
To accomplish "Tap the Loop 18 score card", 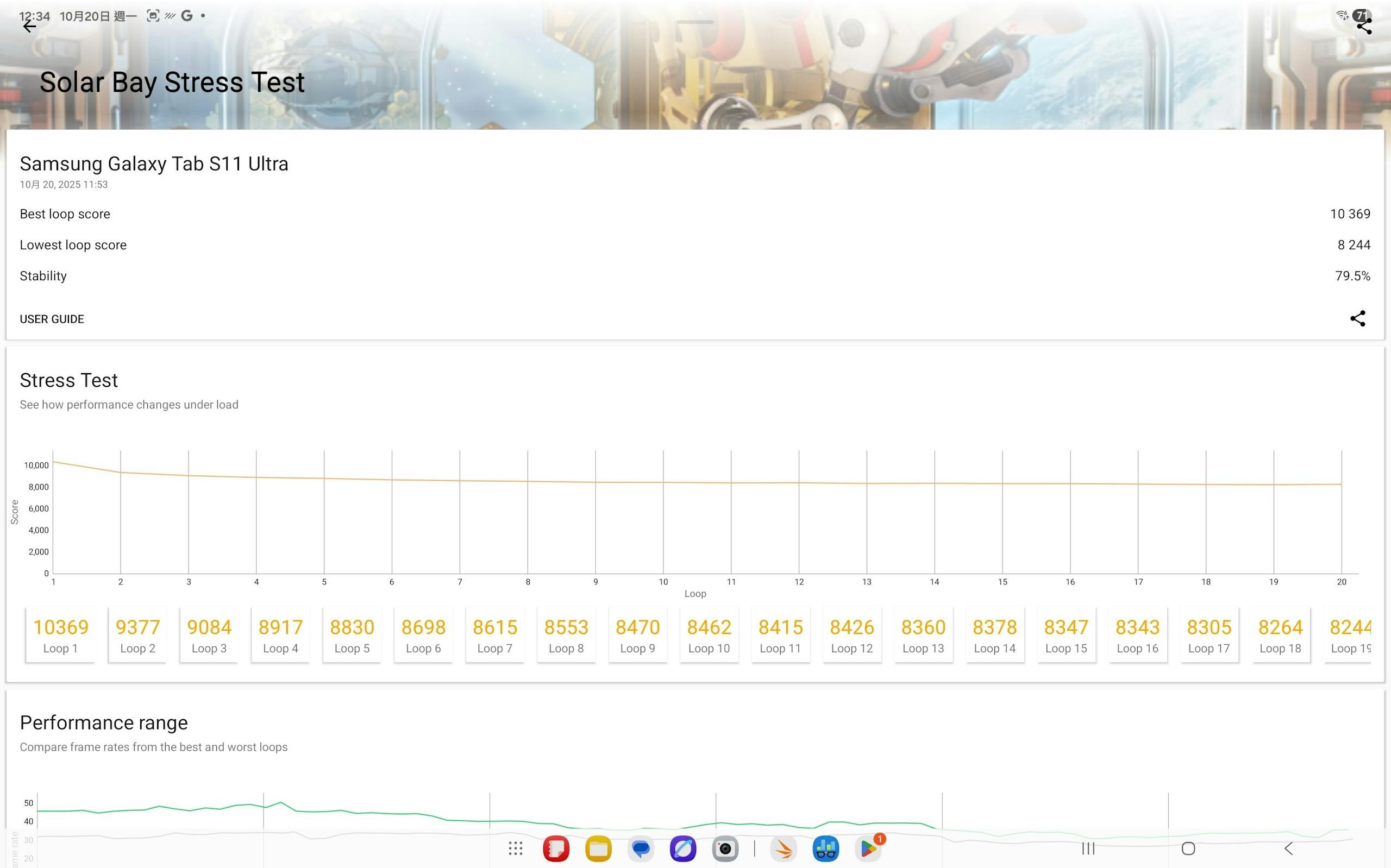I will tap(1280, 635).
